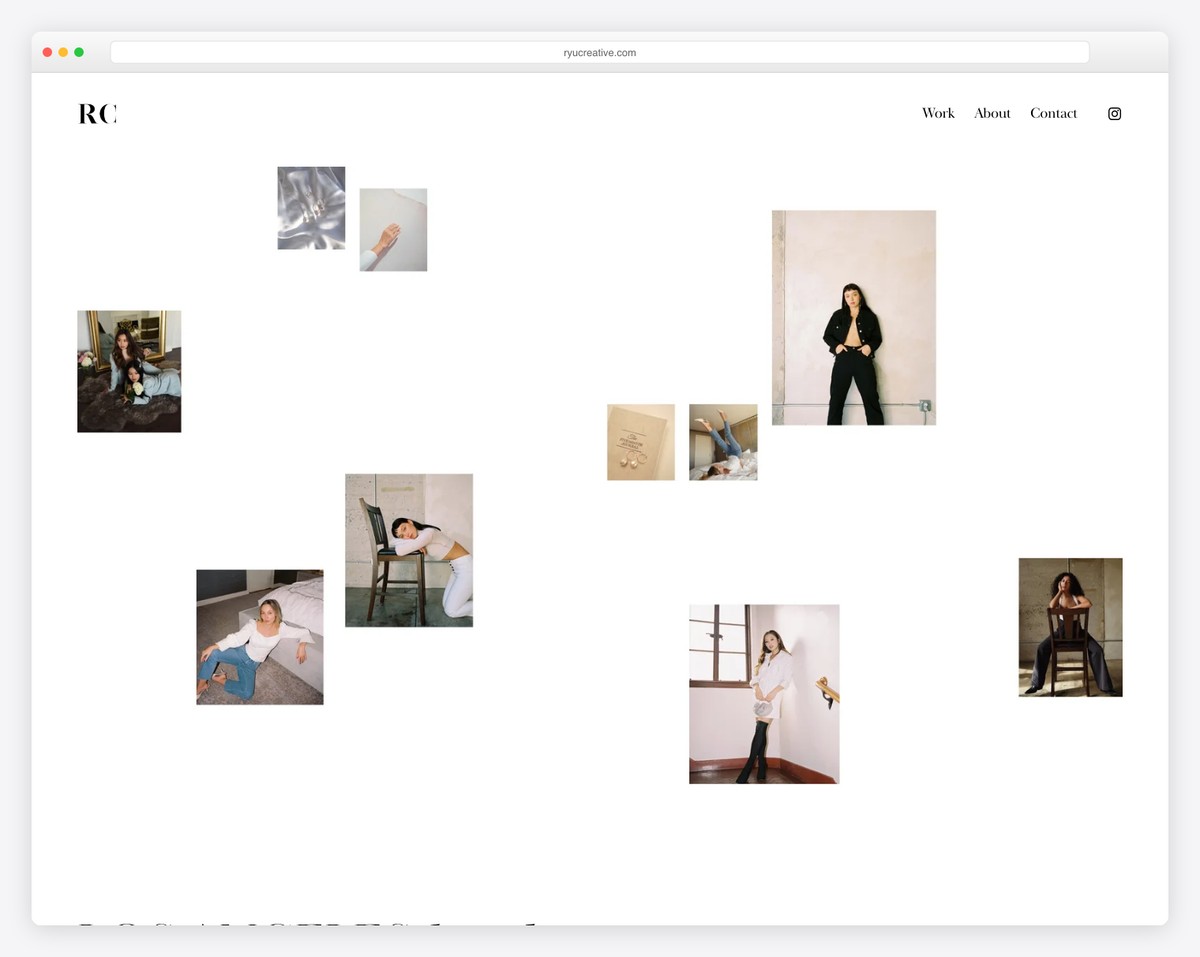Open the photo of two women by the mirror
The width and height of the screenshot is (1200, 957).
coord(129,371)
